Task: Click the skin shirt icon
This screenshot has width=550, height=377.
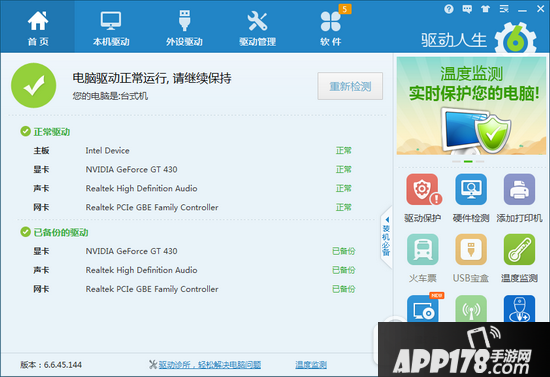Action: [485, 9]
